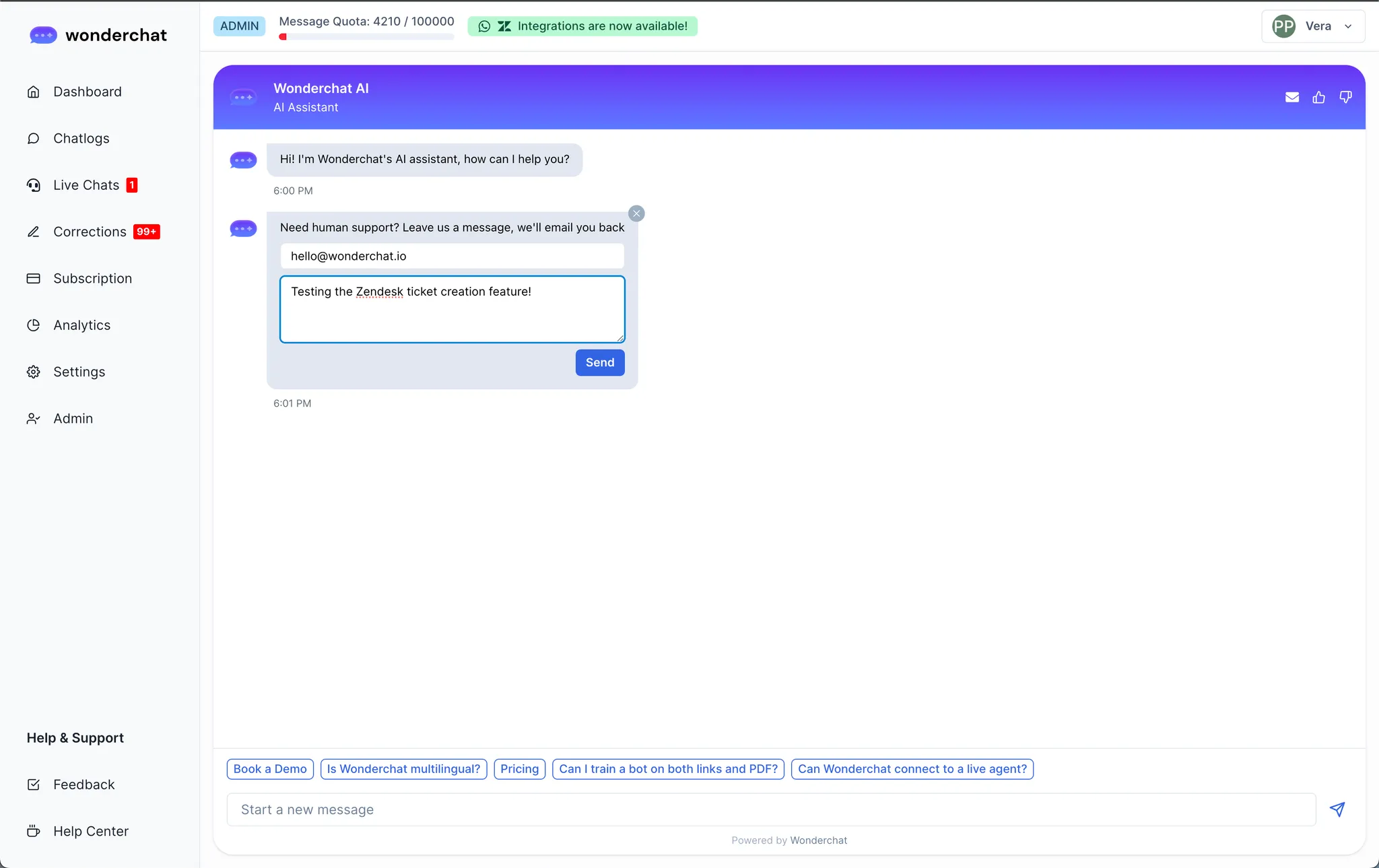The height and width of the screenshot is (868, 1379).
Task: Click the message quota progress bar
Action: coord(366,37)
